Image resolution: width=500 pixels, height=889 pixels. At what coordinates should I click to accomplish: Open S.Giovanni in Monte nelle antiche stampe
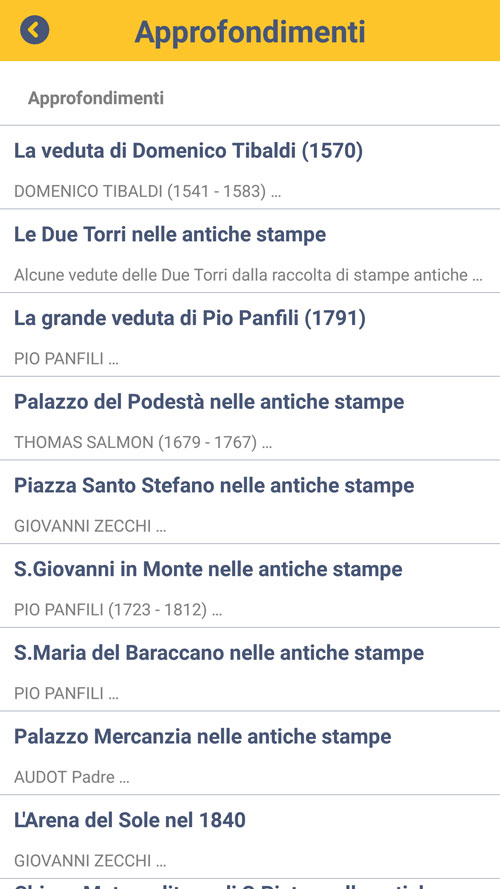pyautogui.click(x=250, y=586)
